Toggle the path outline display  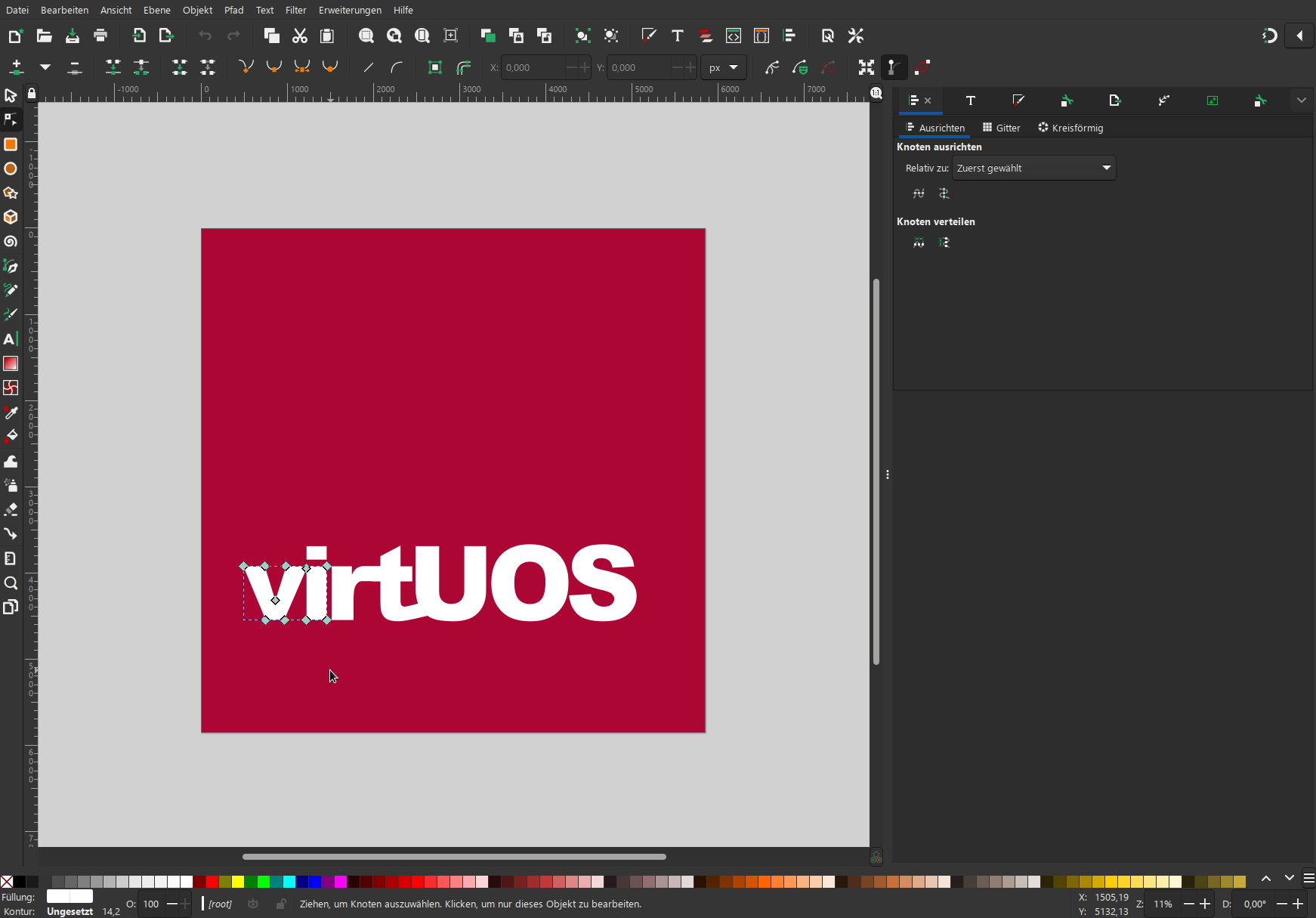[x=922, y=67]
